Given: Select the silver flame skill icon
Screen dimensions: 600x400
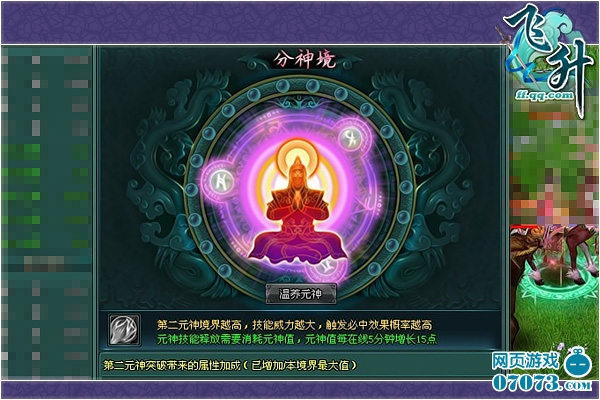Looking at the screenshot, I should 124,330.
